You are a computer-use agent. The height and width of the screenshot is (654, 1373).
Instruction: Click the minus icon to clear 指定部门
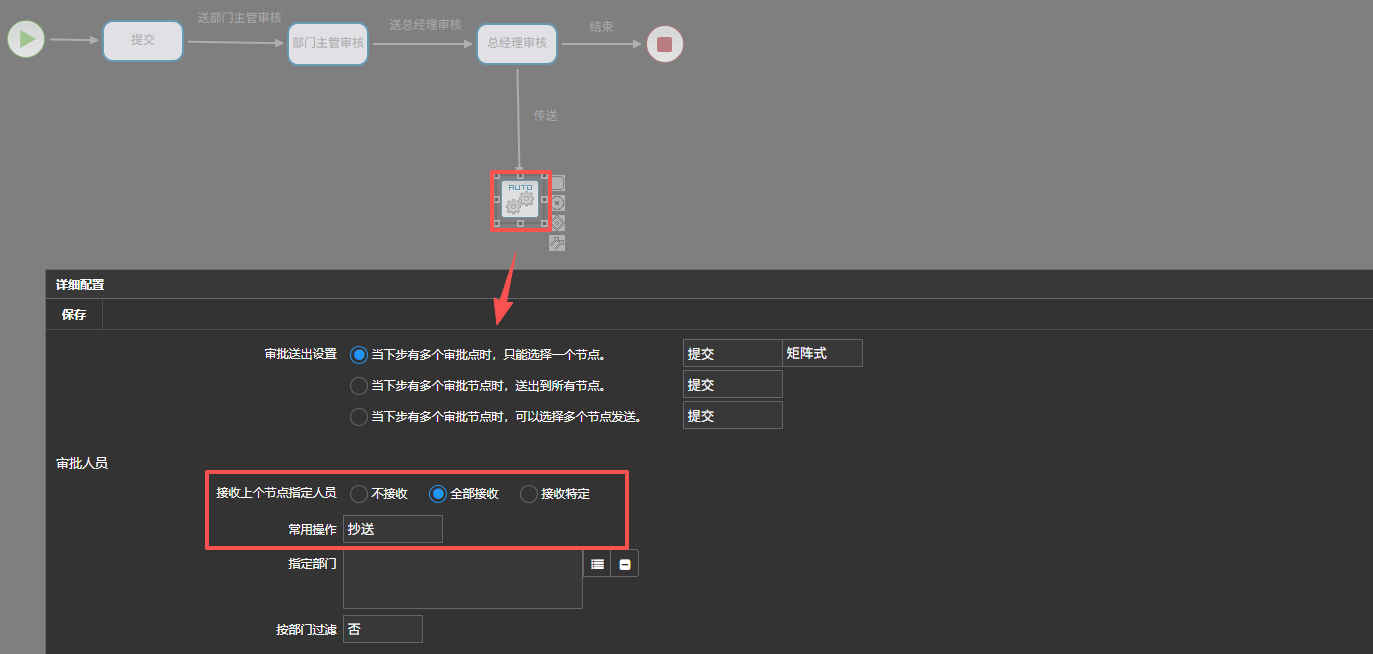point(625,564)
